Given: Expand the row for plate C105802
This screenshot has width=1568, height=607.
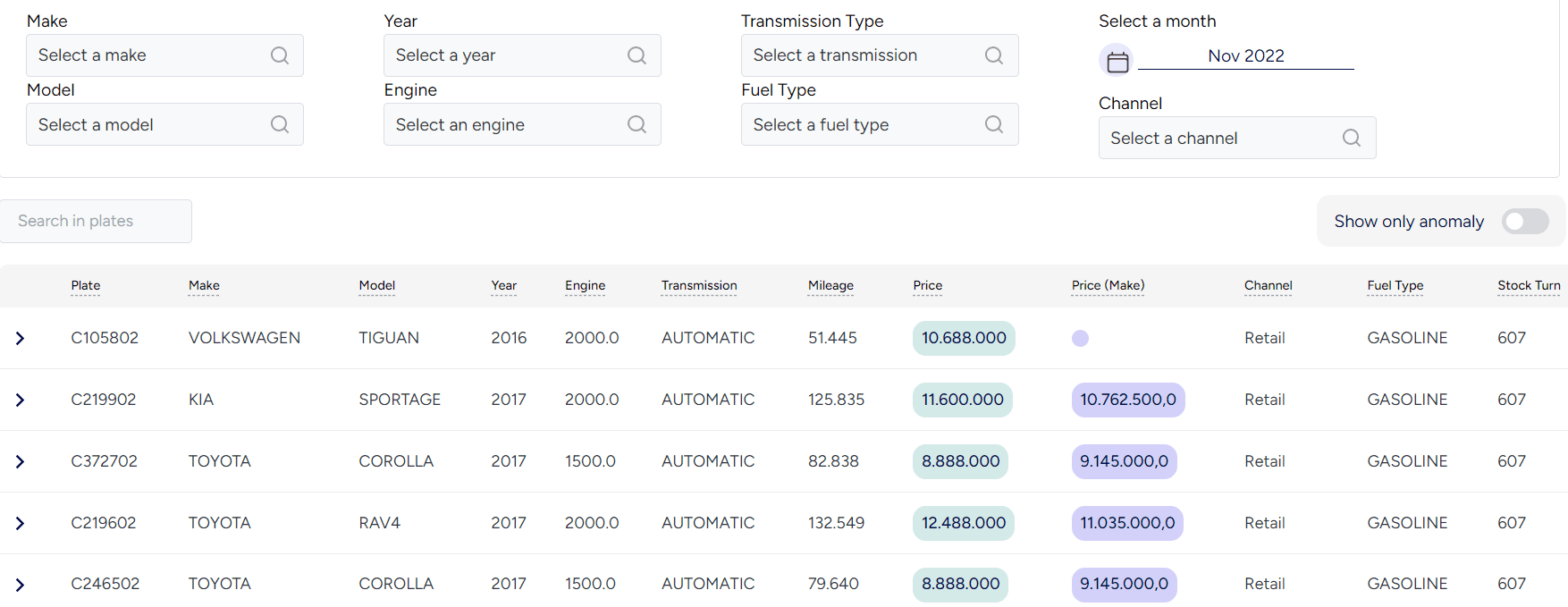Looking at the screenshot, I should [x=20, y=338].
